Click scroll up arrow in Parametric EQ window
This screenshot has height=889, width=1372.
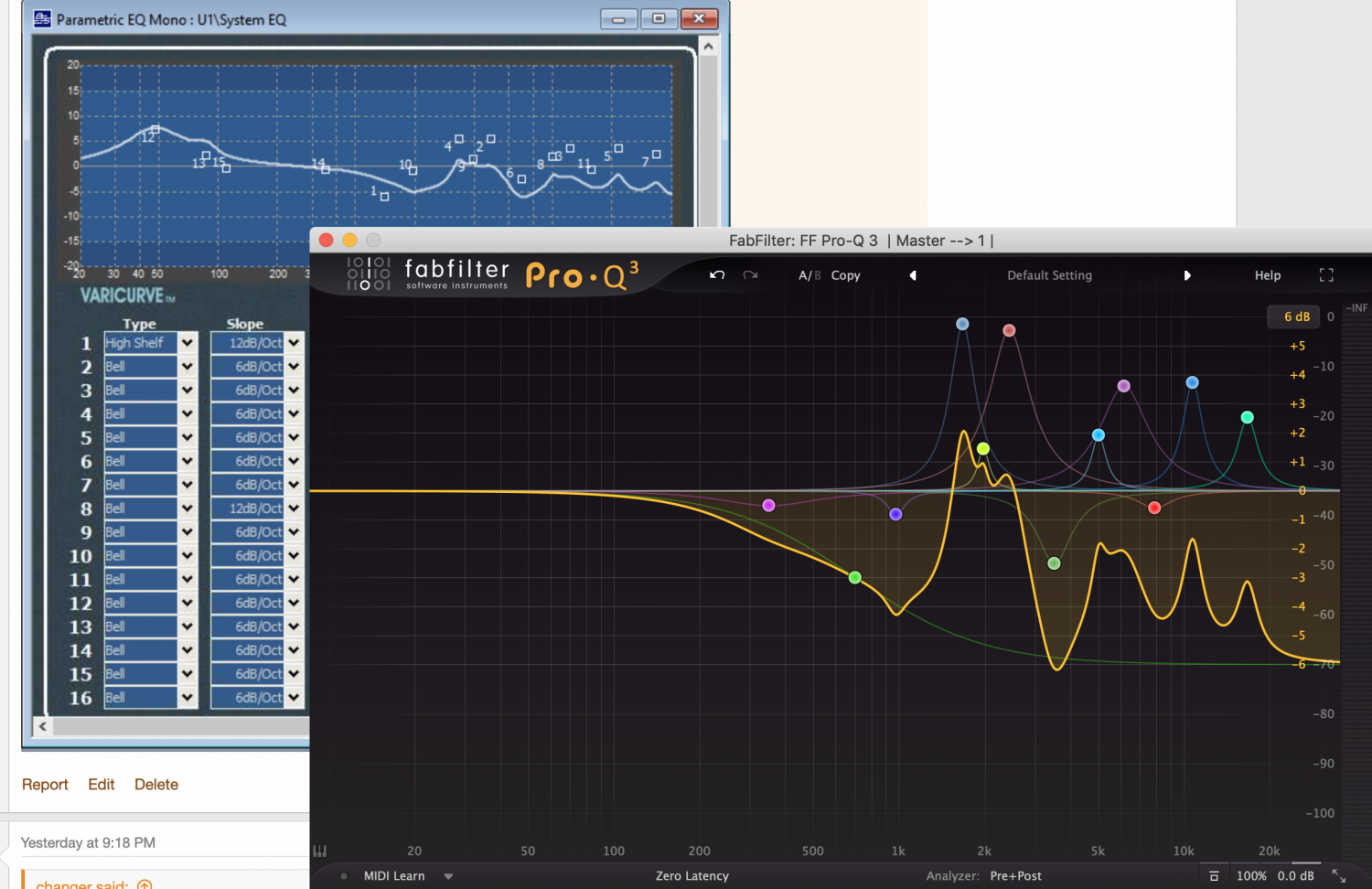point(709,45)
